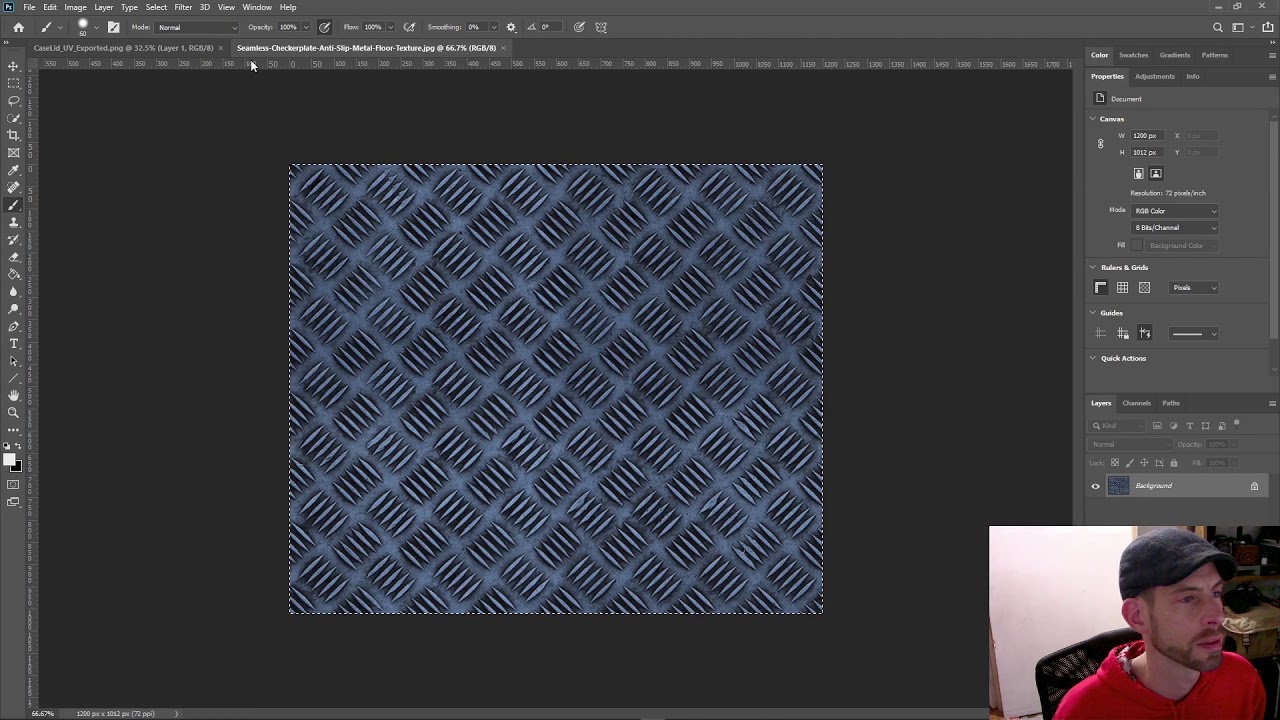Select the Rectangular Marquee tool
The image size is (1280, 720).
pyautogui.click(x=13, y=83)
